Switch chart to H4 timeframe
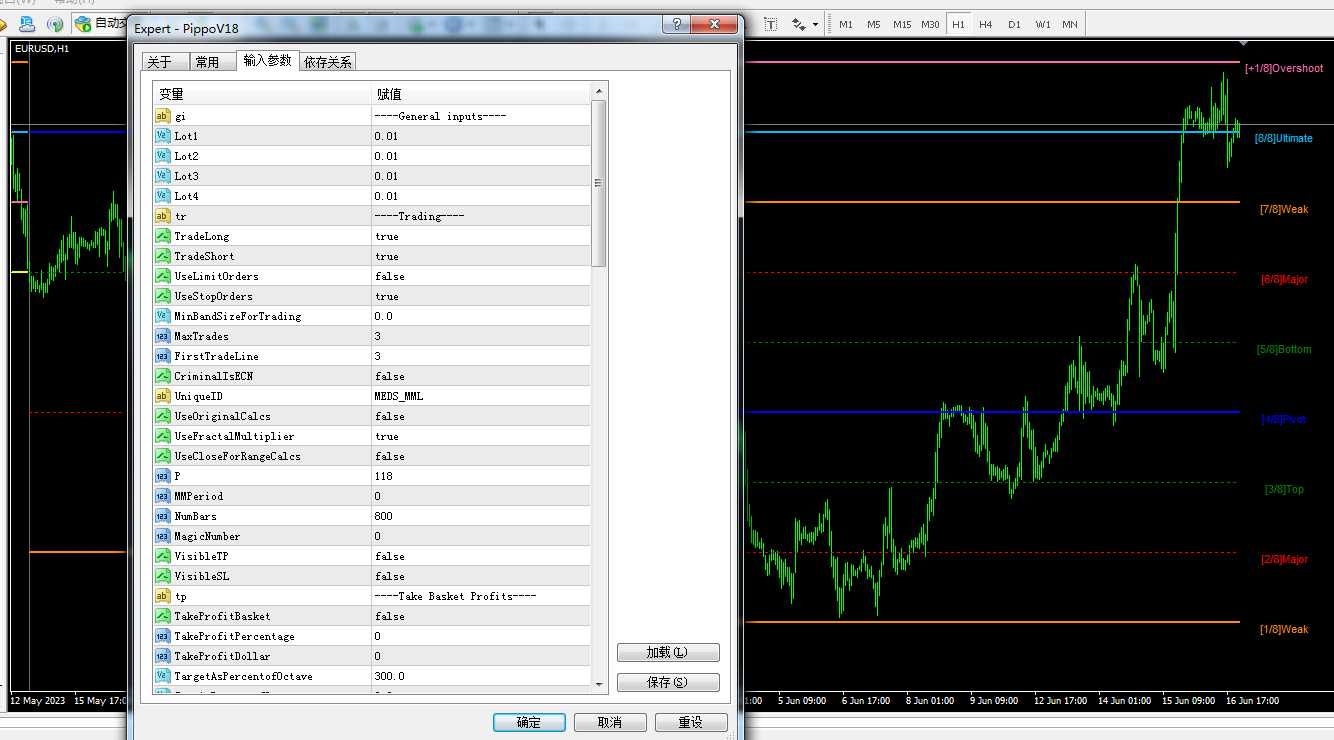 coord(986,24)
